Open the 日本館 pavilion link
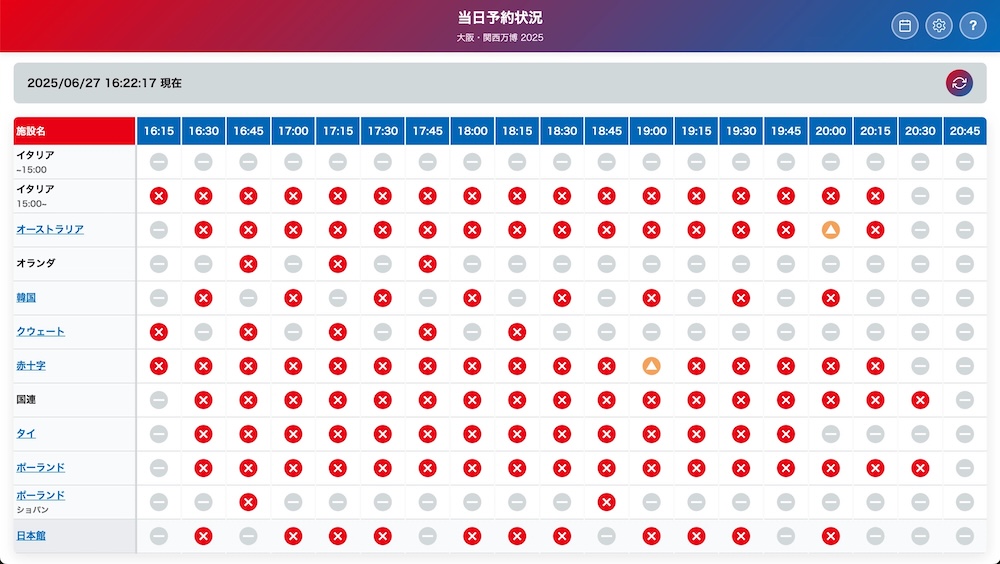 pyautogui.click(x=31, y=536)
